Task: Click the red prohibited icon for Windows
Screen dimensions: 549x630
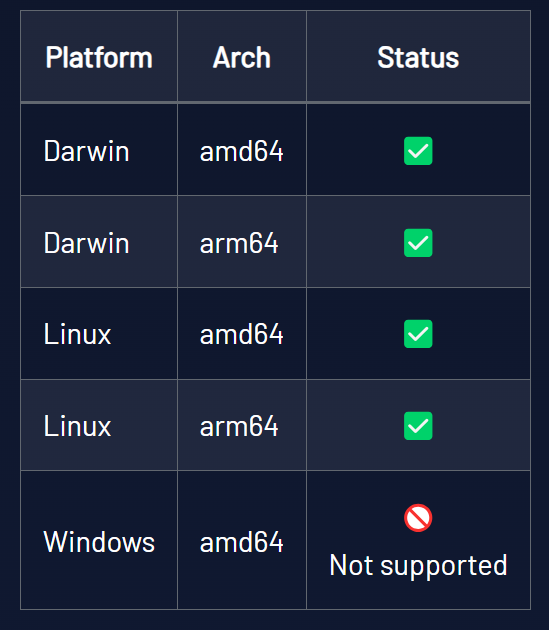Action: (418, 518)
